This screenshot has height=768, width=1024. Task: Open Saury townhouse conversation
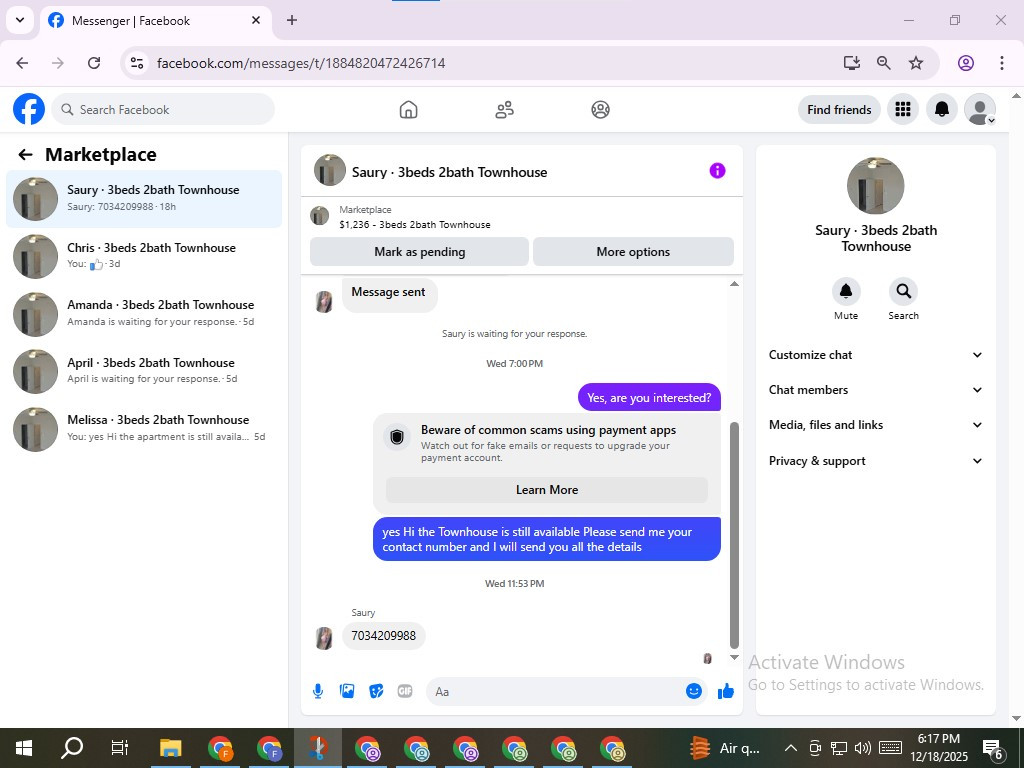tap(144, 199)
